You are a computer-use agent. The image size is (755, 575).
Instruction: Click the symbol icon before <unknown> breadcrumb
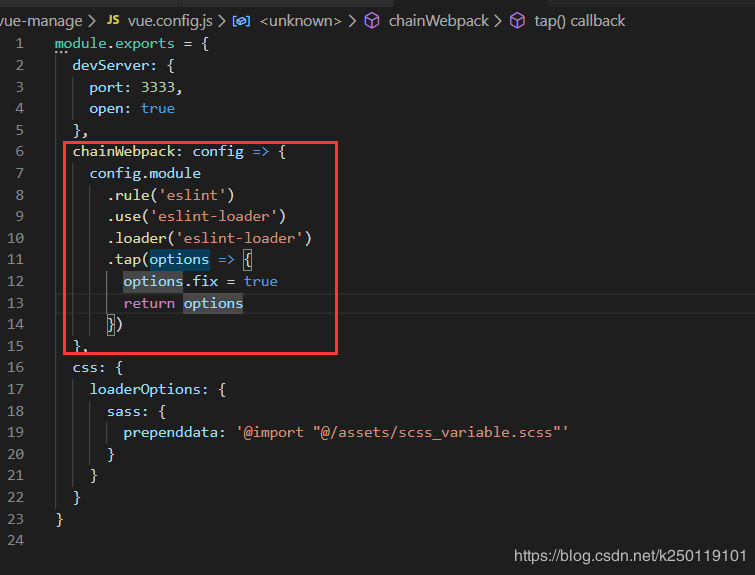241,20
